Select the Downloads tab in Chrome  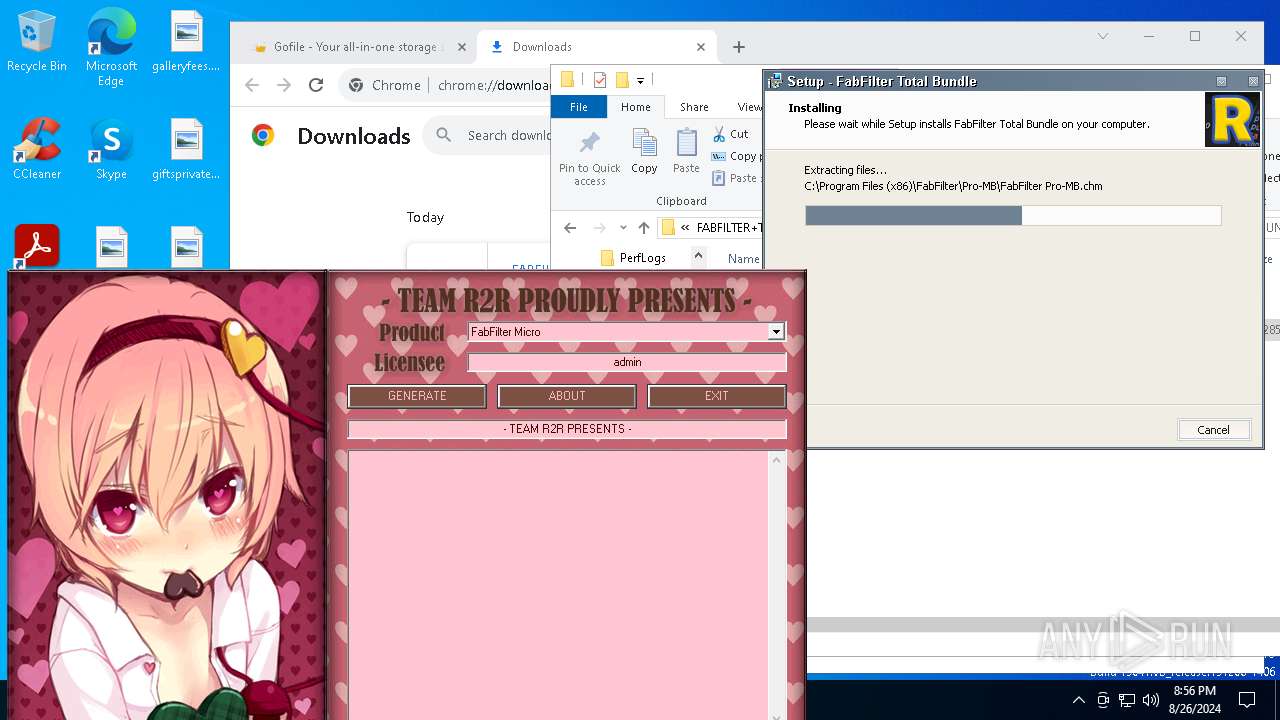click(x=597, y=47)
